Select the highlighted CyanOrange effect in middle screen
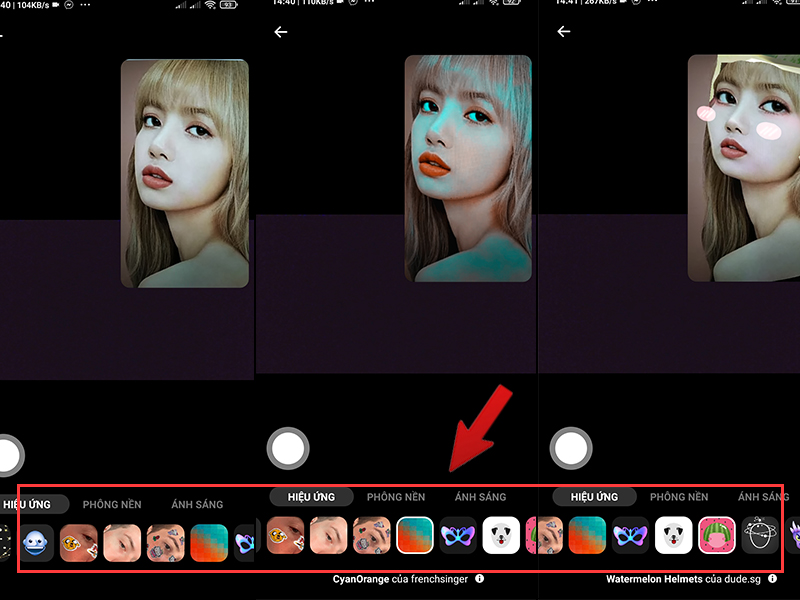 pos(415,535)
